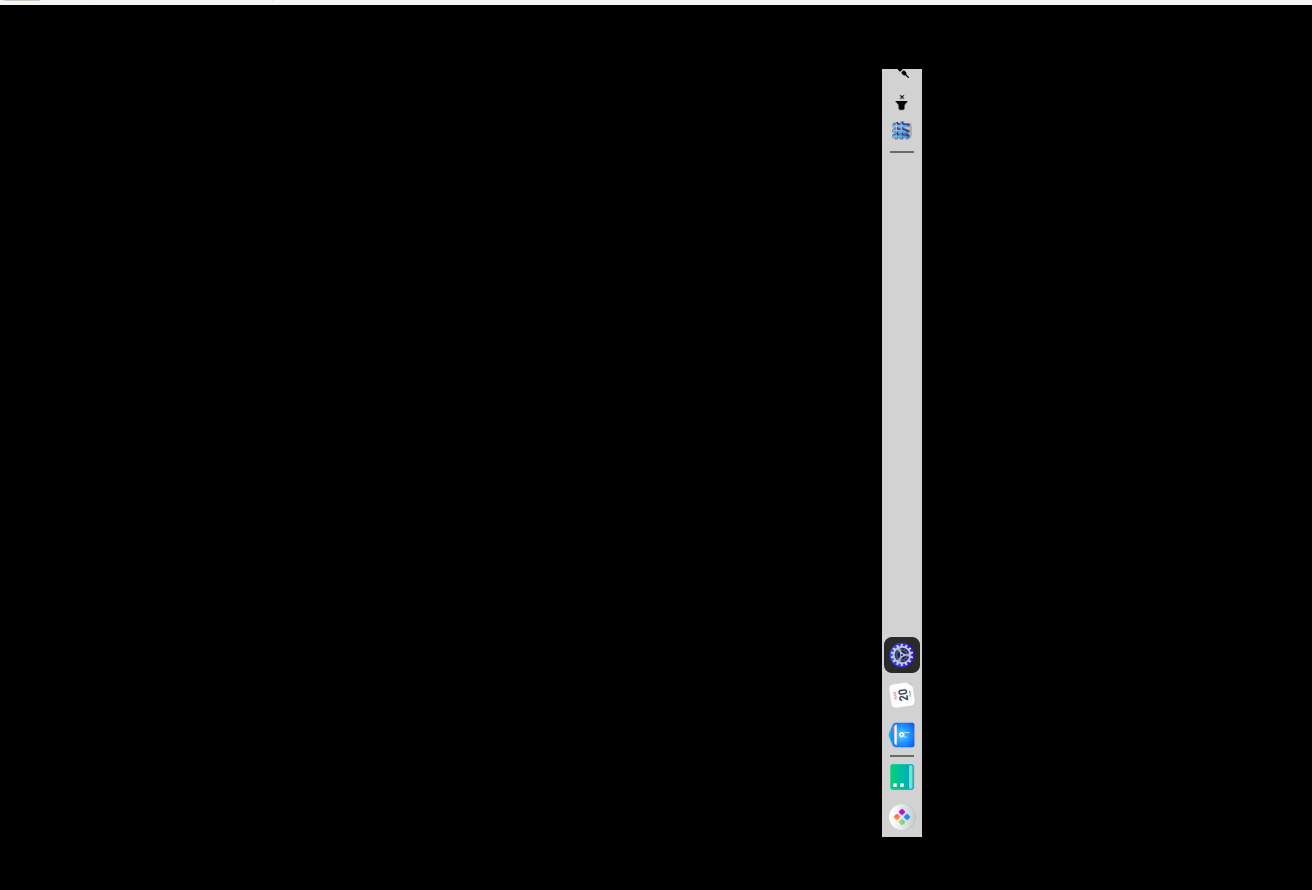1312x890 pixels.
Task: Open the green notebook app icon
Action: (901, 777)
